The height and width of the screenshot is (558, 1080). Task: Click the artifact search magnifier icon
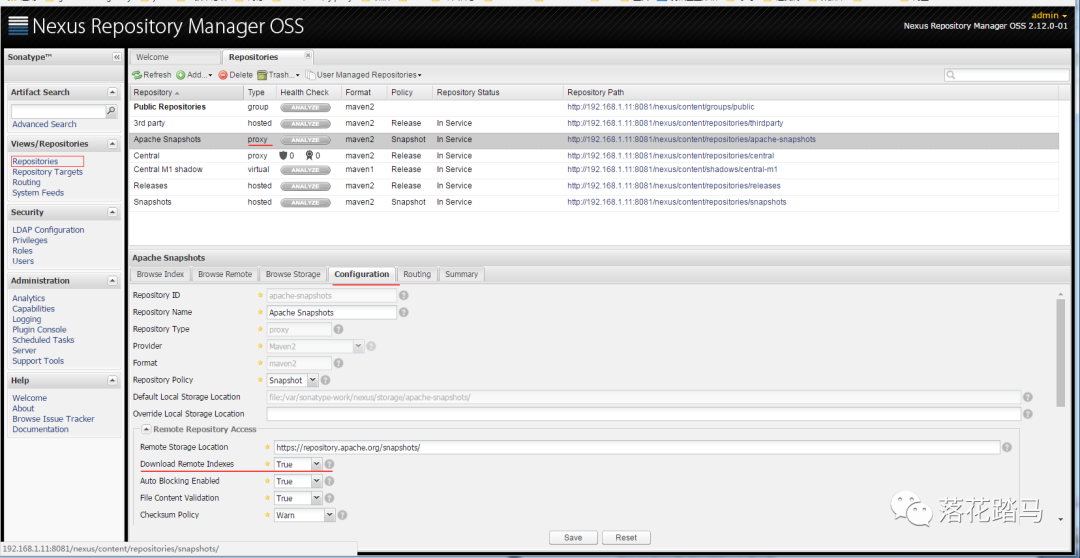tap(111, 110)
